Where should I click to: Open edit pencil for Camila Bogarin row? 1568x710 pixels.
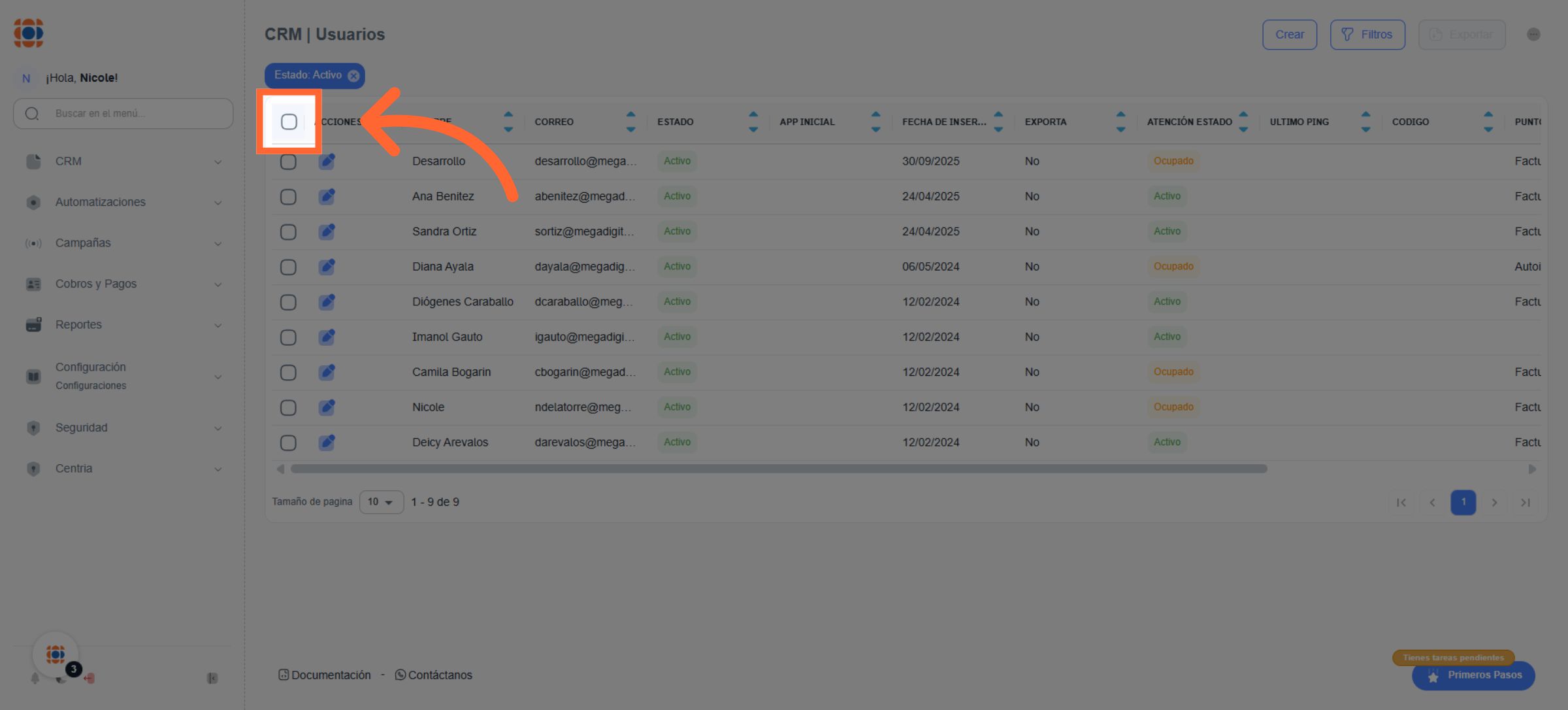point(327,372)
